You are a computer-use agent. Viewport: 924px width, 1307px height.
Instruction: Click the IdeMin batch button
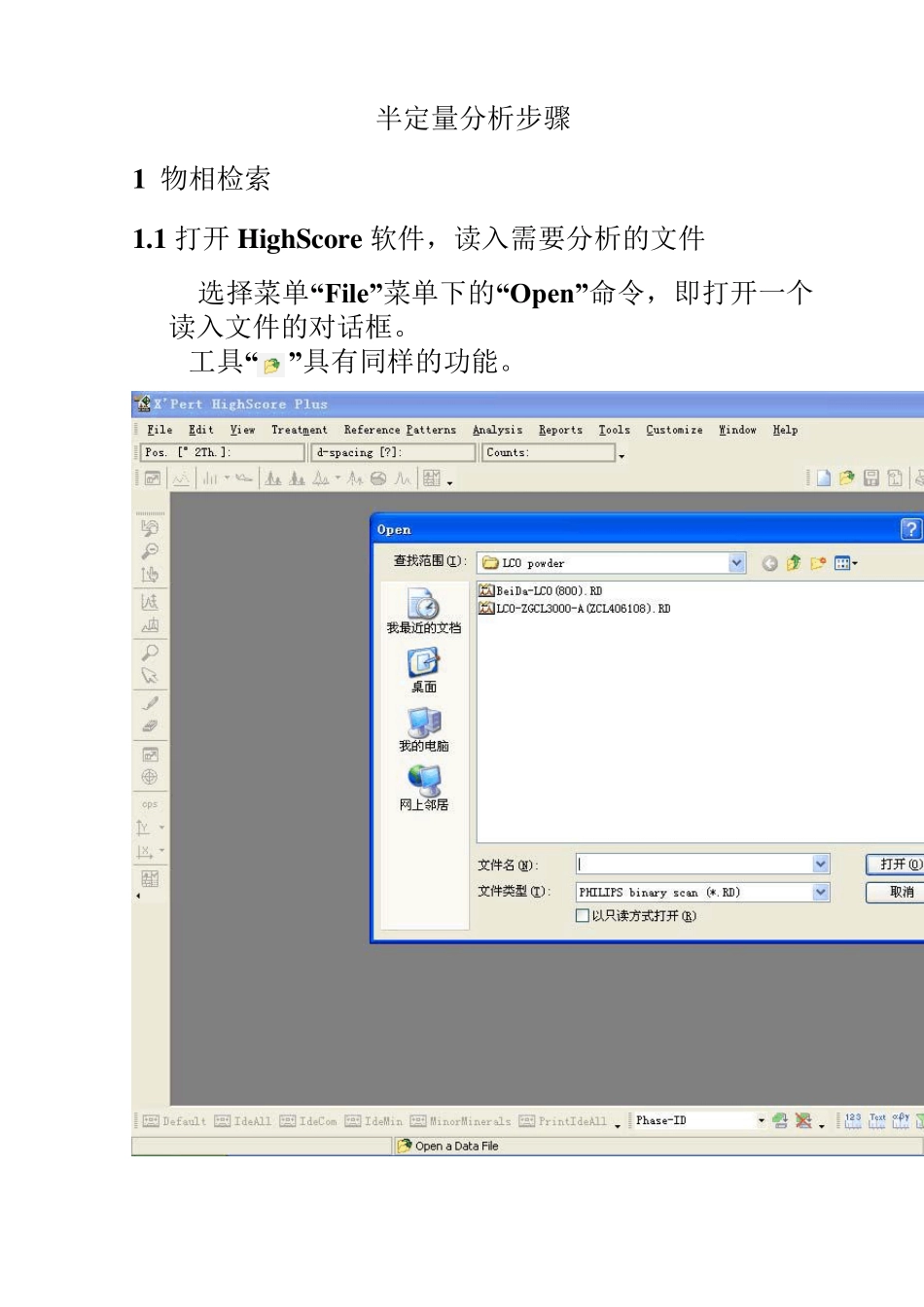pyautogui.click(x=373, y=1121)
